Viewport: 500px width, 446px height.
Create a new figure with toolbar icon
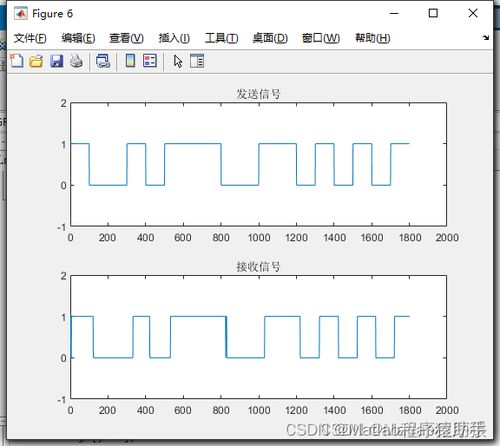17,61
